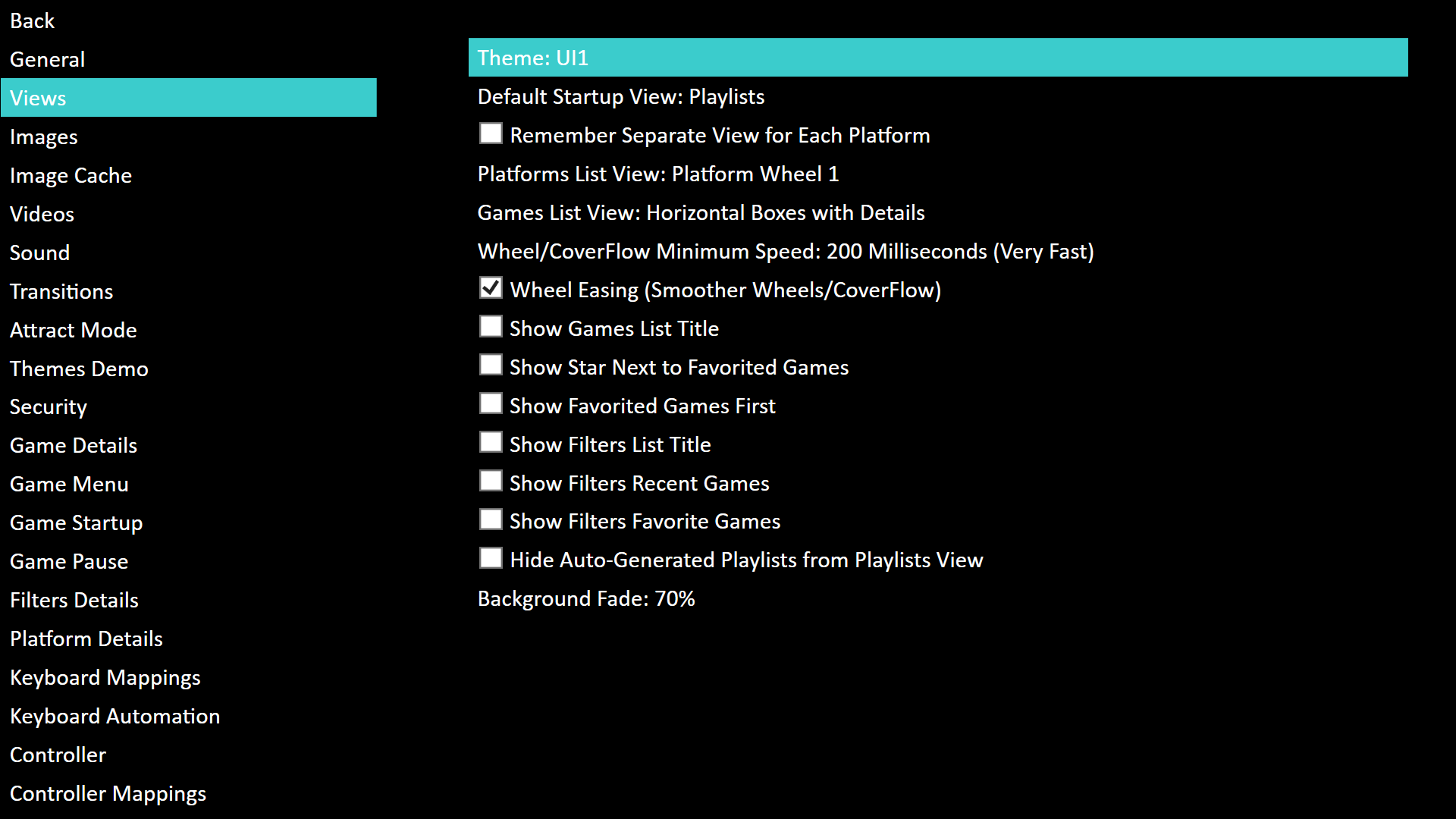1456x819 pixels.
Task: Check Show Star Next to Favorited Games
Action: pos(491,366)
